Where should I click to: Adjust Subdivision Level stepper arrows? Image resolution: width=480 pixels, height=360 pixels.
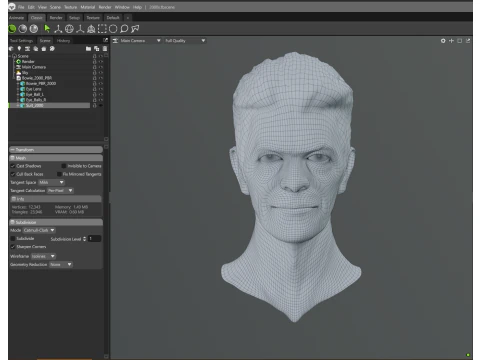(85, 239)
